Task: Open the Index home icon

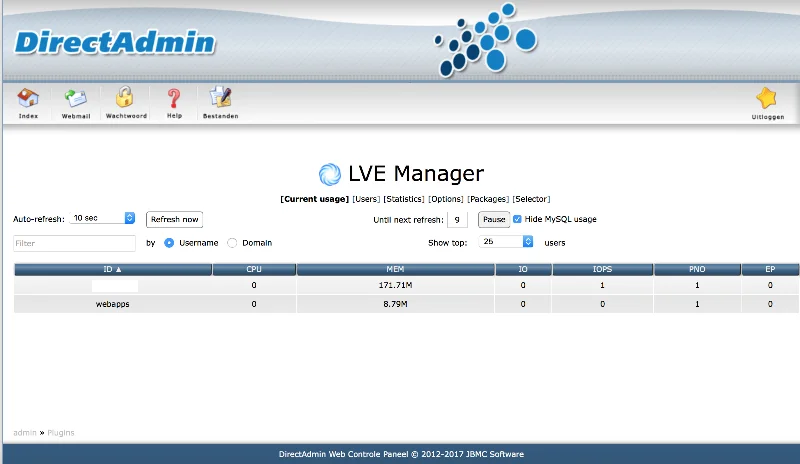Action: pyautogui.click(x=28, y=99)
